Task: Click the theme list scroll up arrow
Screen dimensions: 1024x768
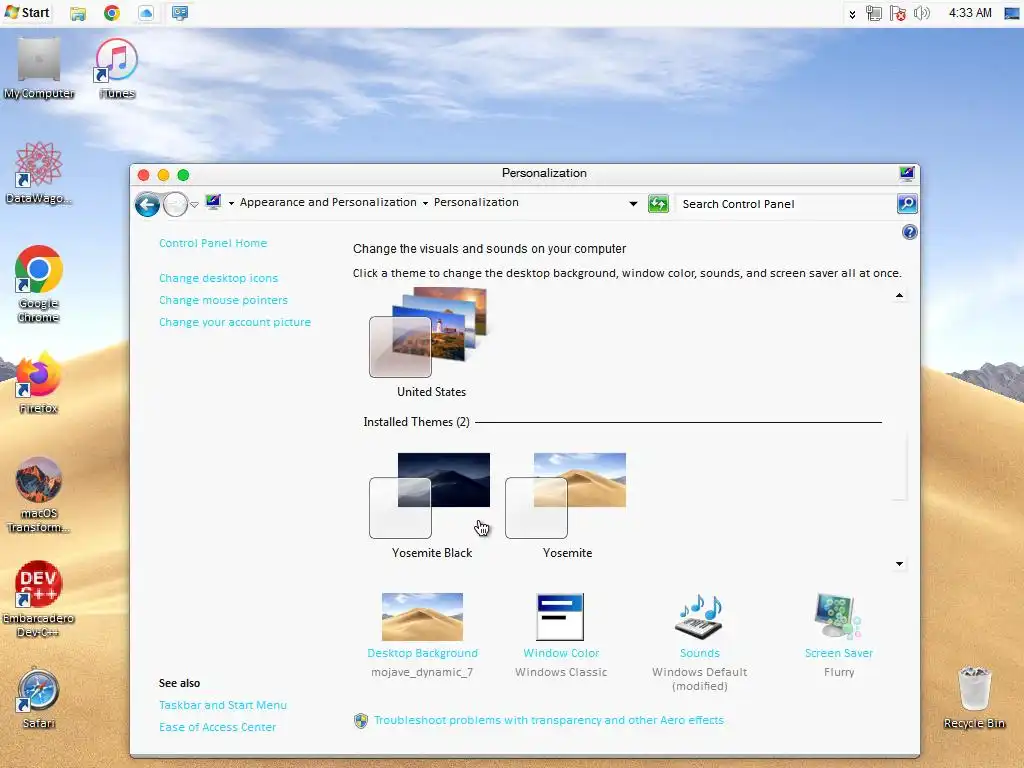Action: coord(899,296)
